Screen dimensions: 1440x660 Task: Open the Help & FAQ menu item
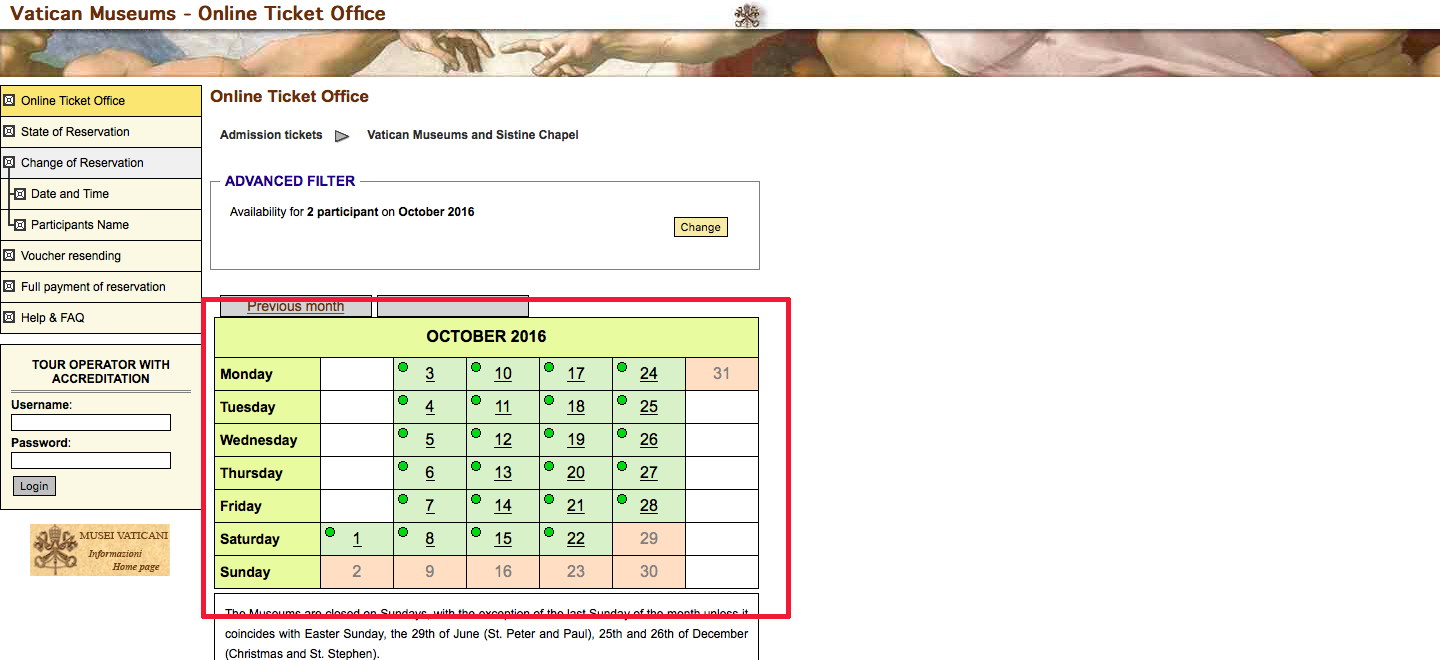click(x=52, y=318)
